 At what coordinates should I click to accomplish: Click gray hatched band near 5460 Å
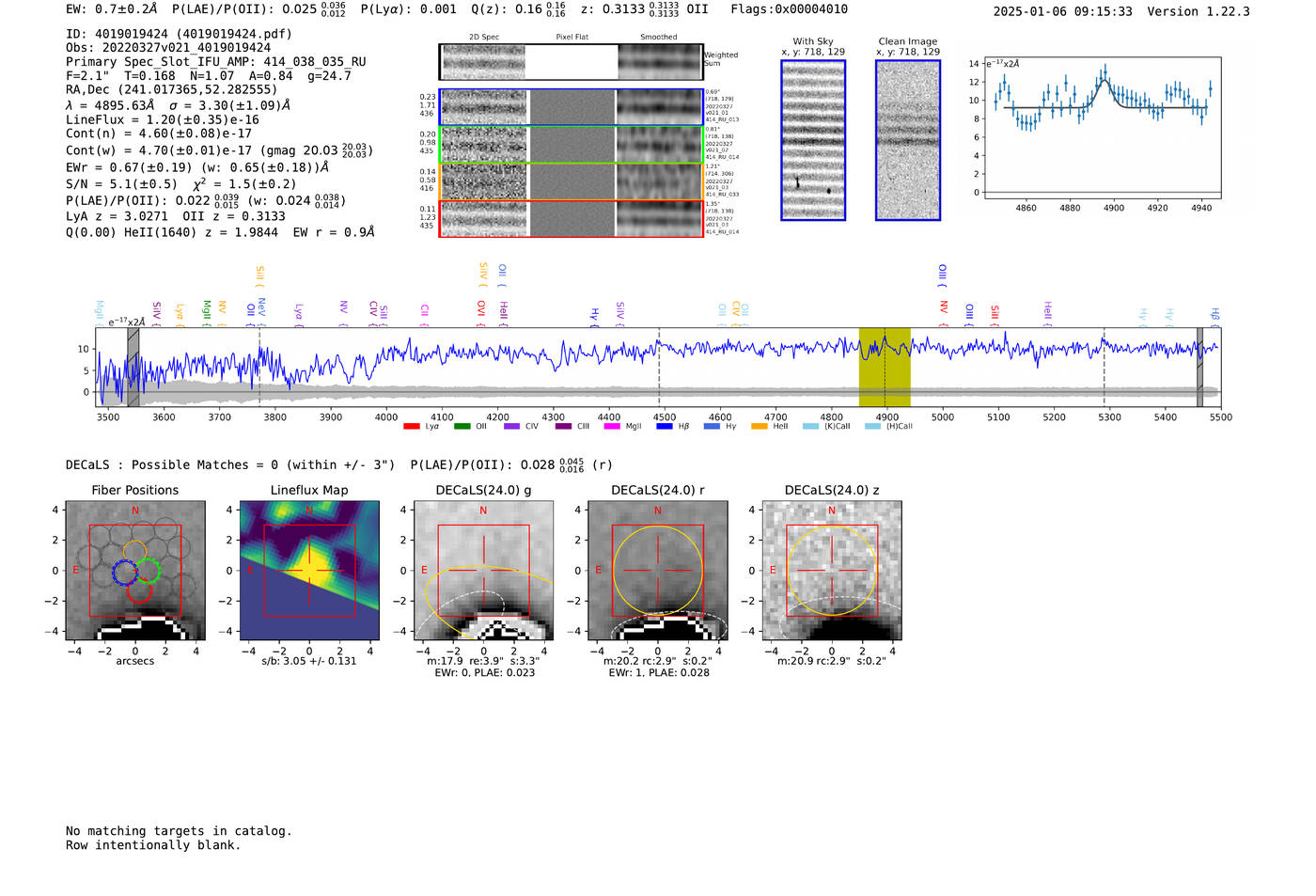pyautogui.click(x=1199, y=367)
